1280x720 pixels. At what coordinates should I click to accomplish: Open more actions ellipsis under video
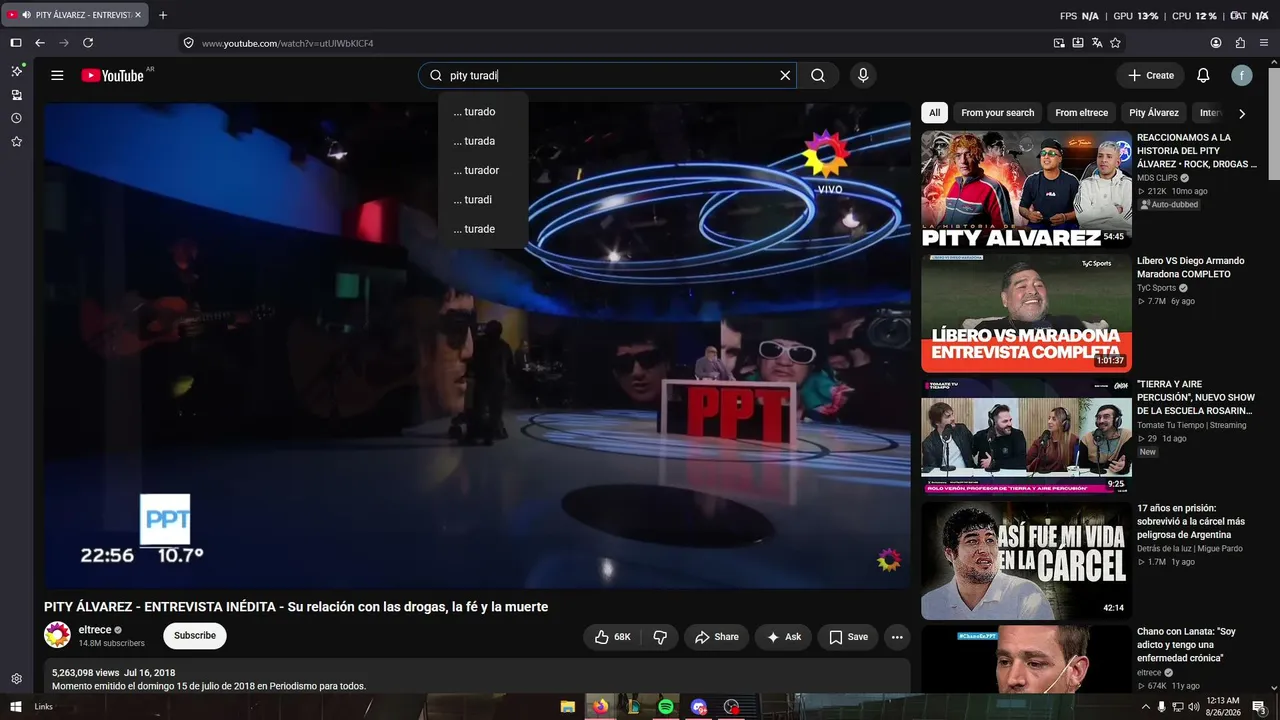point(897,637)
